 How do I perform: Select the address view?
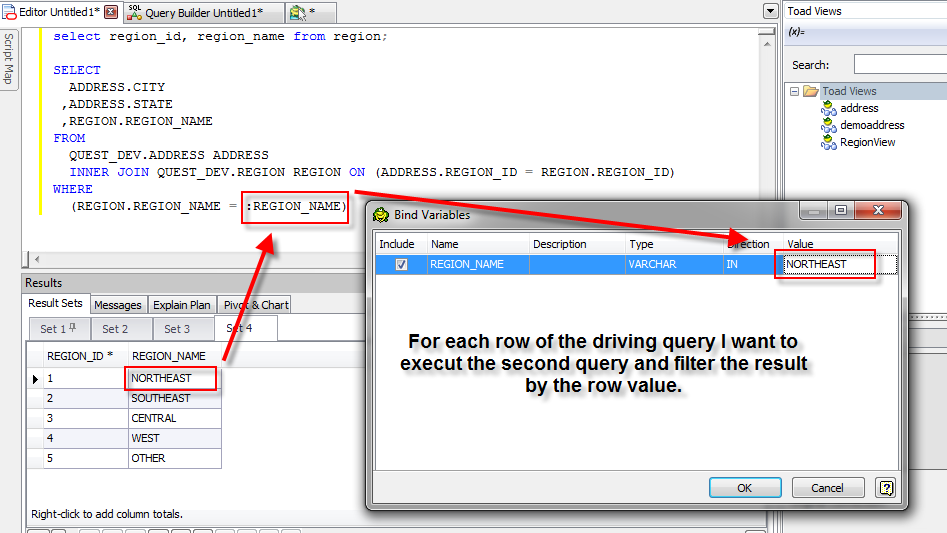tap(859, 108)
